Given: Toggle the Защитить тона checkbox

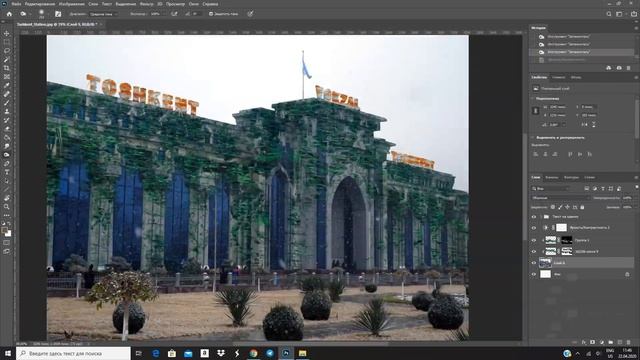Looking at the screenshot, I should [x=211, y=14].
